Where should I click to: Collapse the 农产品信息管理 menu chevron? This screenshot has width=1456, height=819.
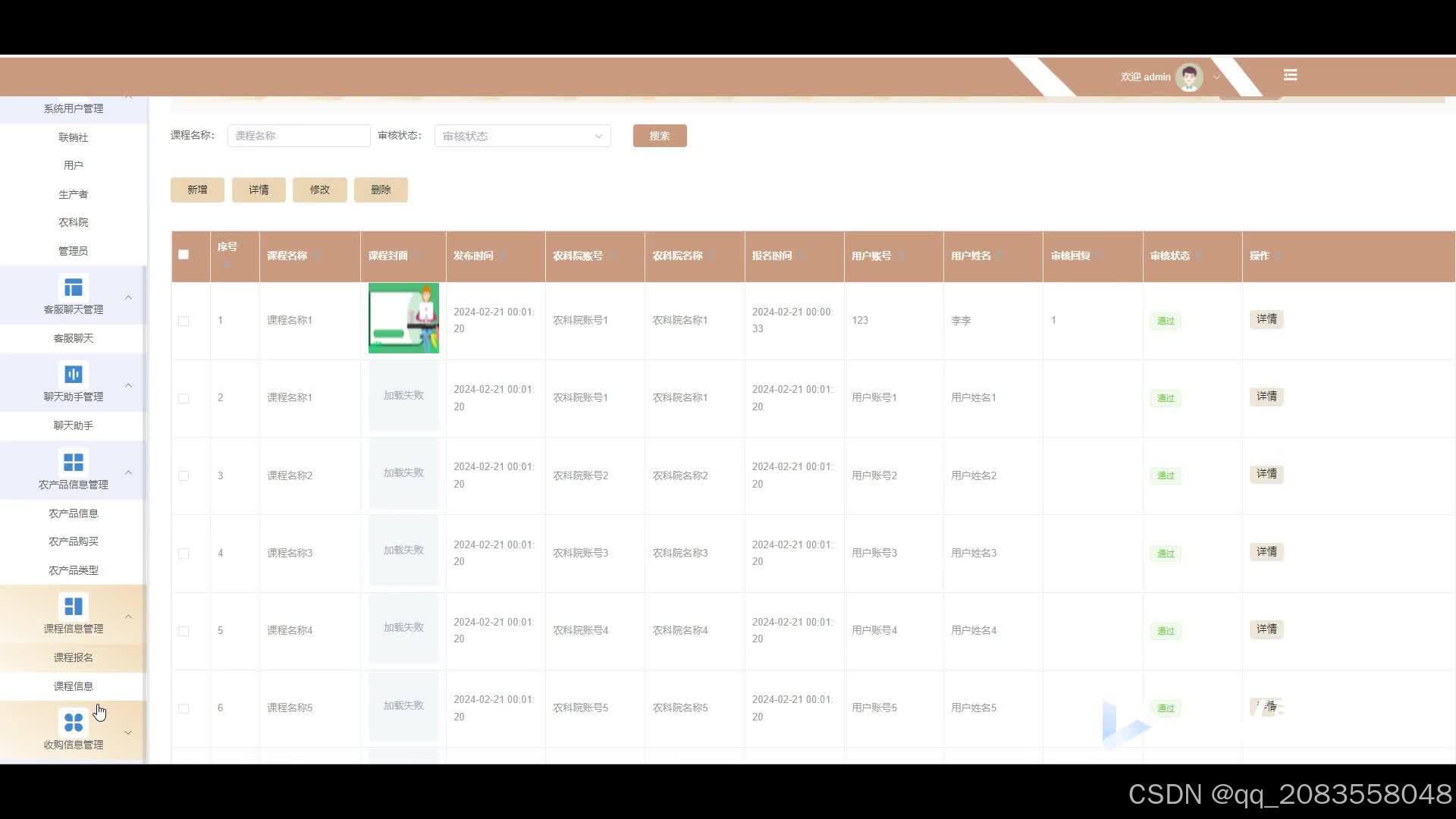(128, 472)
